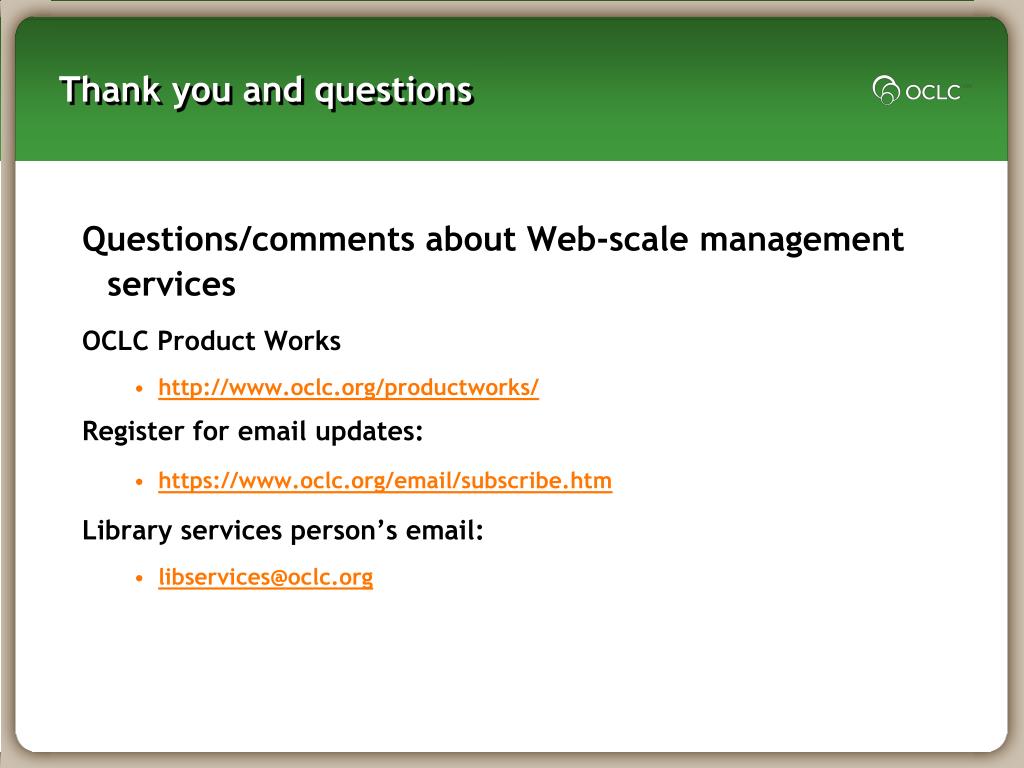Click the word 'questions' in the slide title

pyautogui.click(x=394, y=92)
